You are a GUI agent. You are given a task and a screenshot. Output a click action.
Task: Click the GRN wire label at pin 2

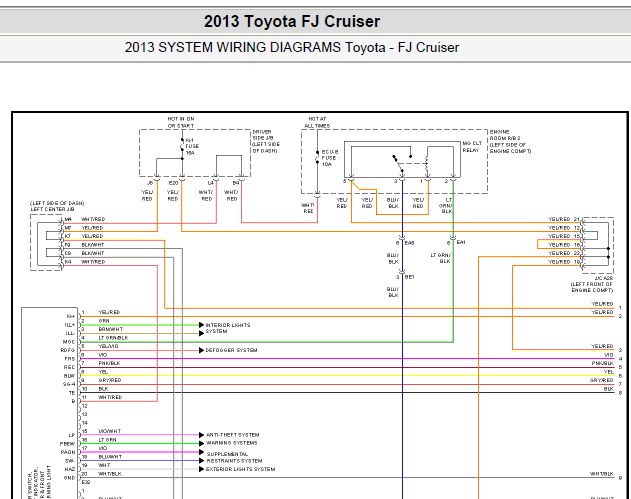[104, 321]
